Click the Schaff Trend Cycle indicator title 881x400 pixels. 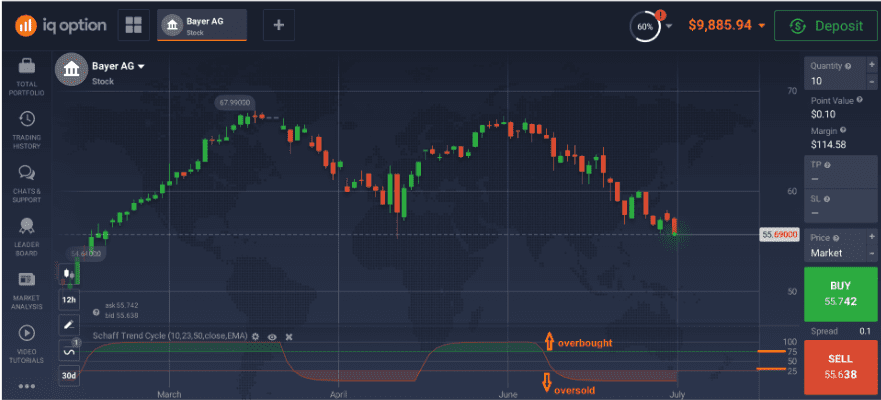[170, 336]
